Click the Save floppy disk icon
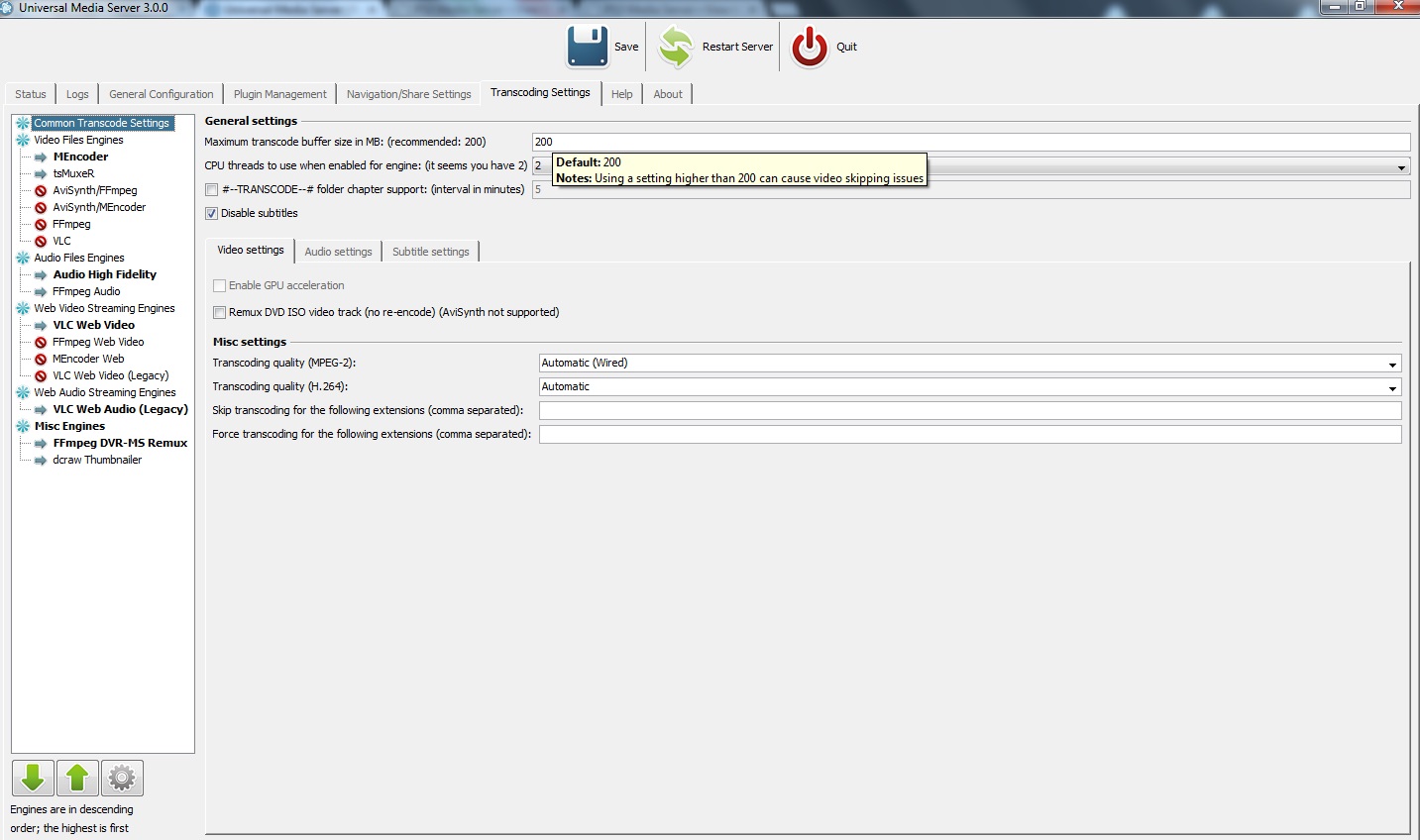This screenshot has width=1420, height=840. coord(588,47)
